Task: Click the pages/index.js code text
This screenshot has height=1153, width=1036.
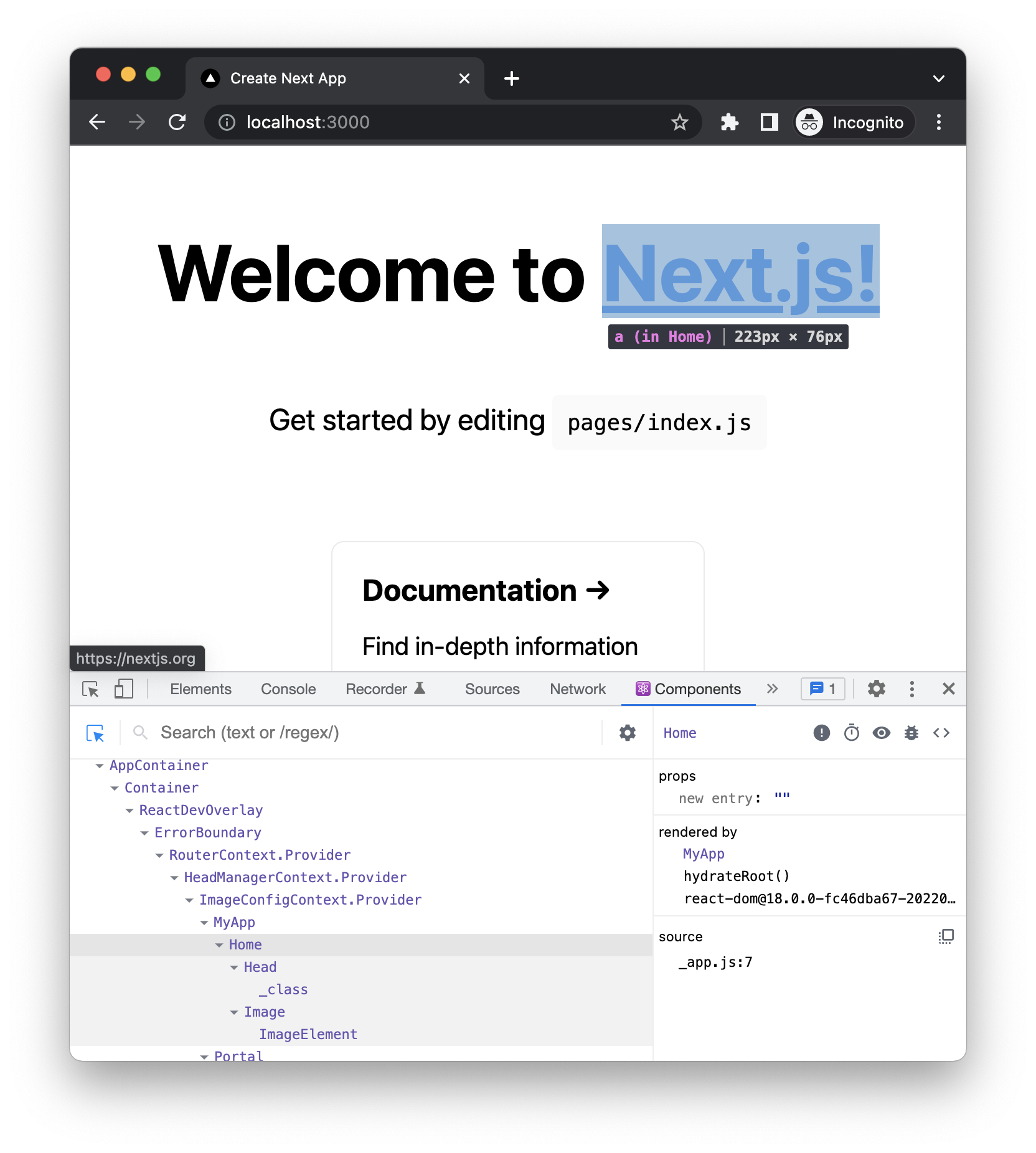Action: pos(659,423)
